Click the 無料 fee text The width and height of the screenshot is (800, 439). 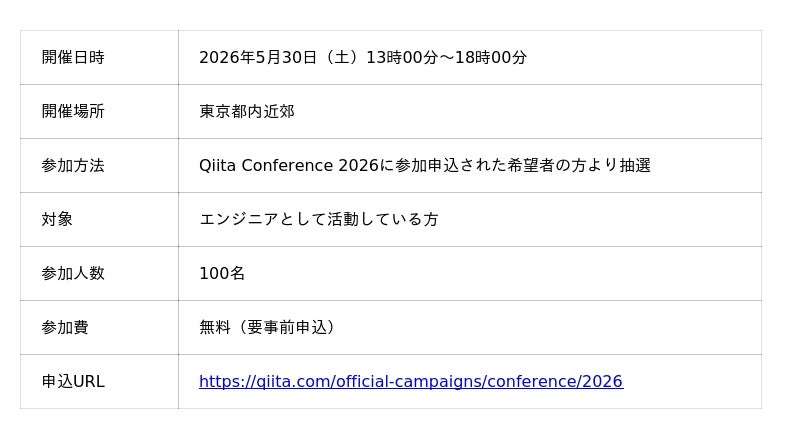click(215, 327)
